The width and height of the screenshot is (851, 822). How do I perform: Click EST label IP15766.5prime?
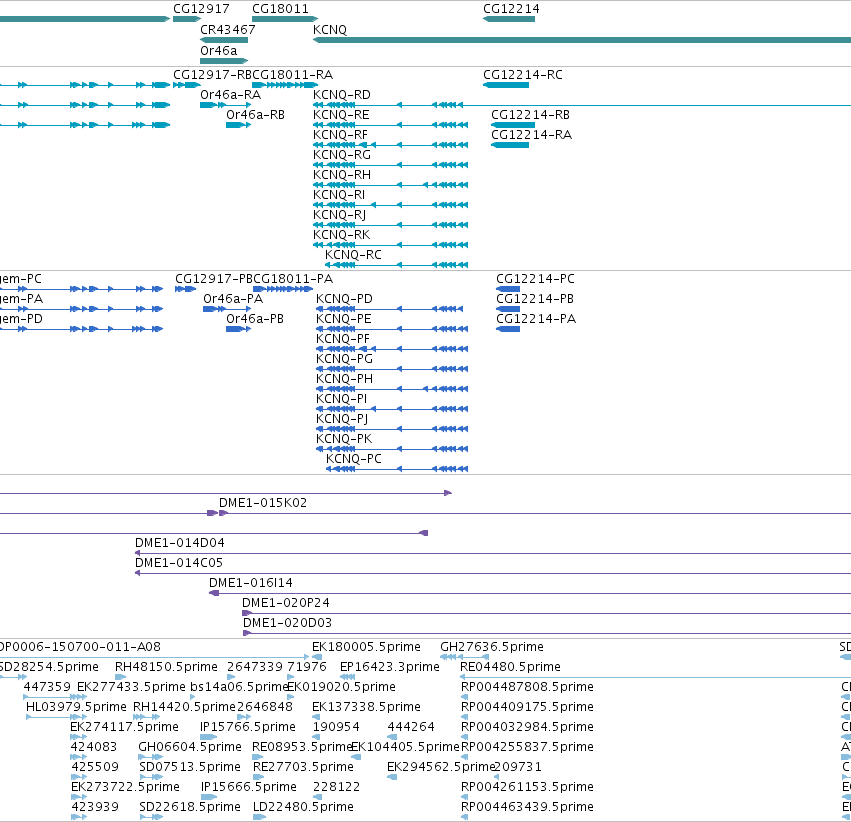tap(248, 727)
